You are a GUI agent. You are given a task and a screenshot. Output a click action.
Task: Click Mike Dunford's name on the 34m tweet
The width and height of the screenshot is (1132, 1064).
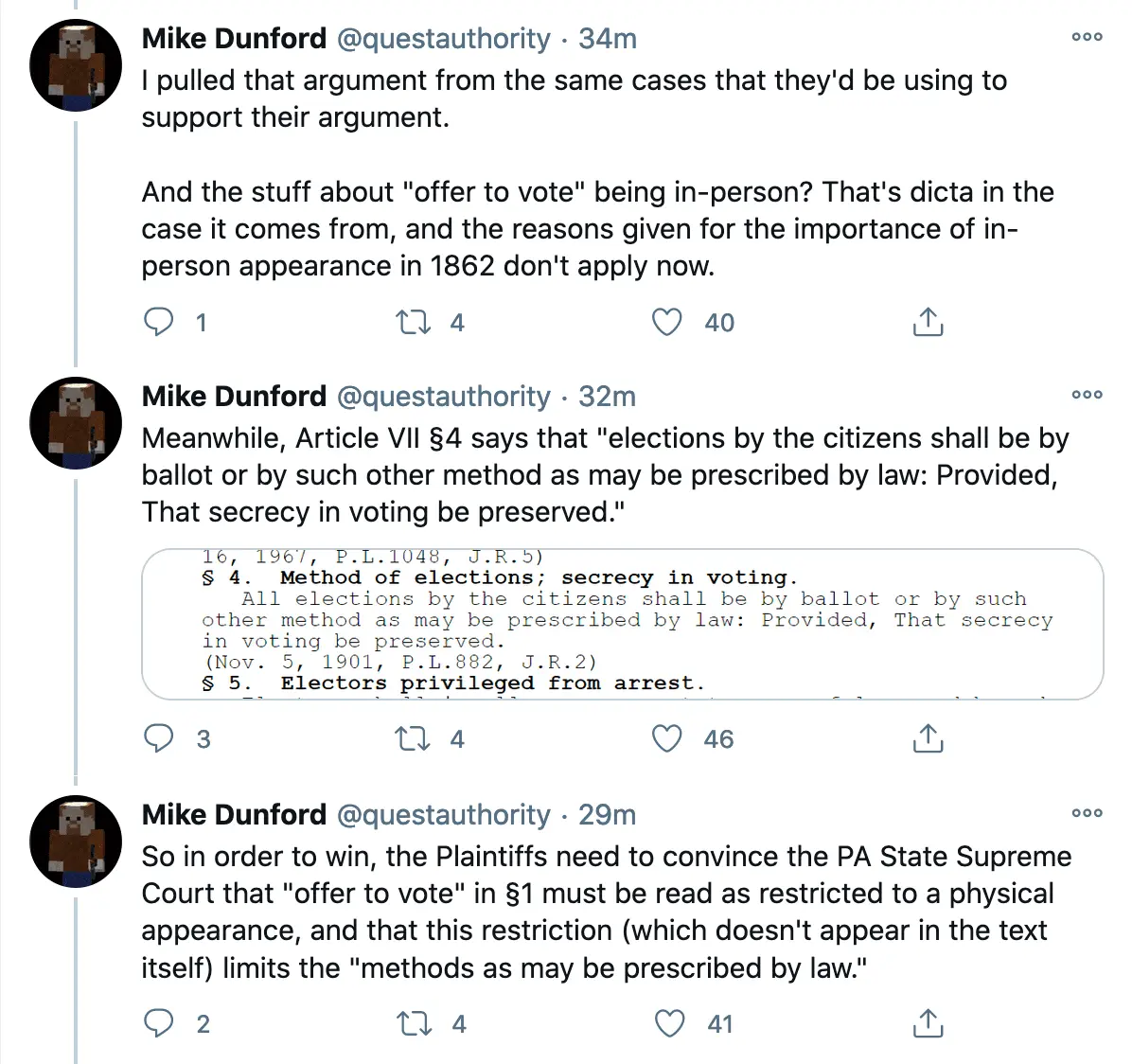tap(234, 39)
